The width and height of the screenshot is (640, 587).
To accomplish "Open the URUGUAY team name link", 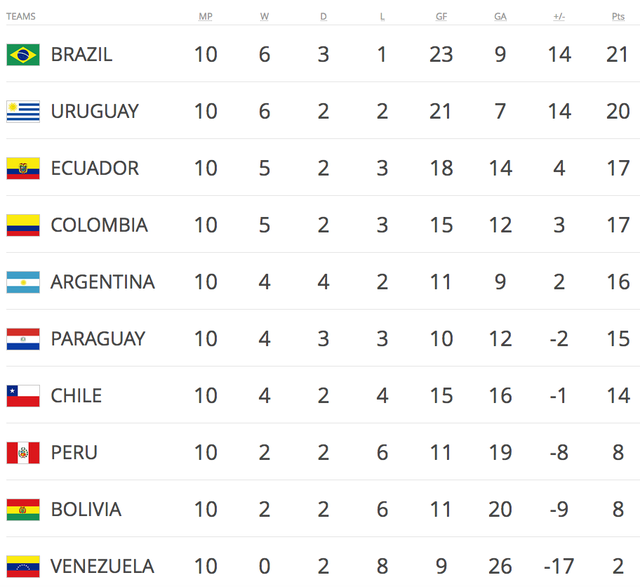I will click(x=94, y=111).
